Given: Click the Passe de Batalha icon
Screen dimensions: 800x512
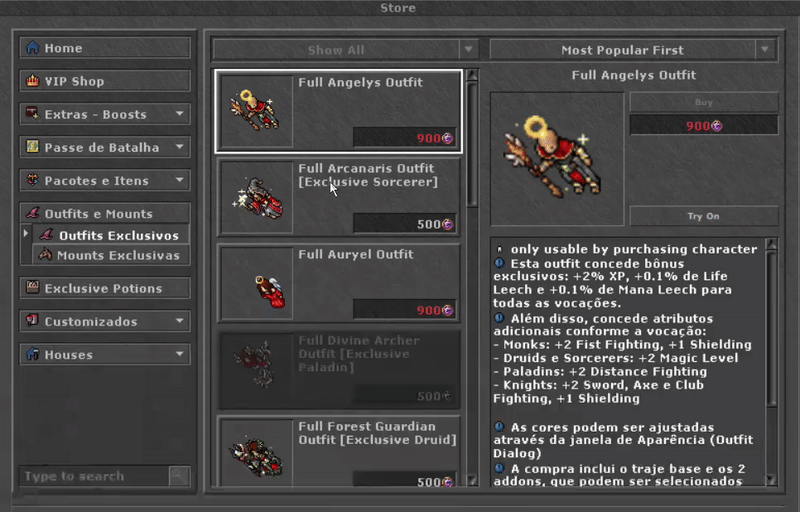Looking at the screenshot, I should [33, 147].
